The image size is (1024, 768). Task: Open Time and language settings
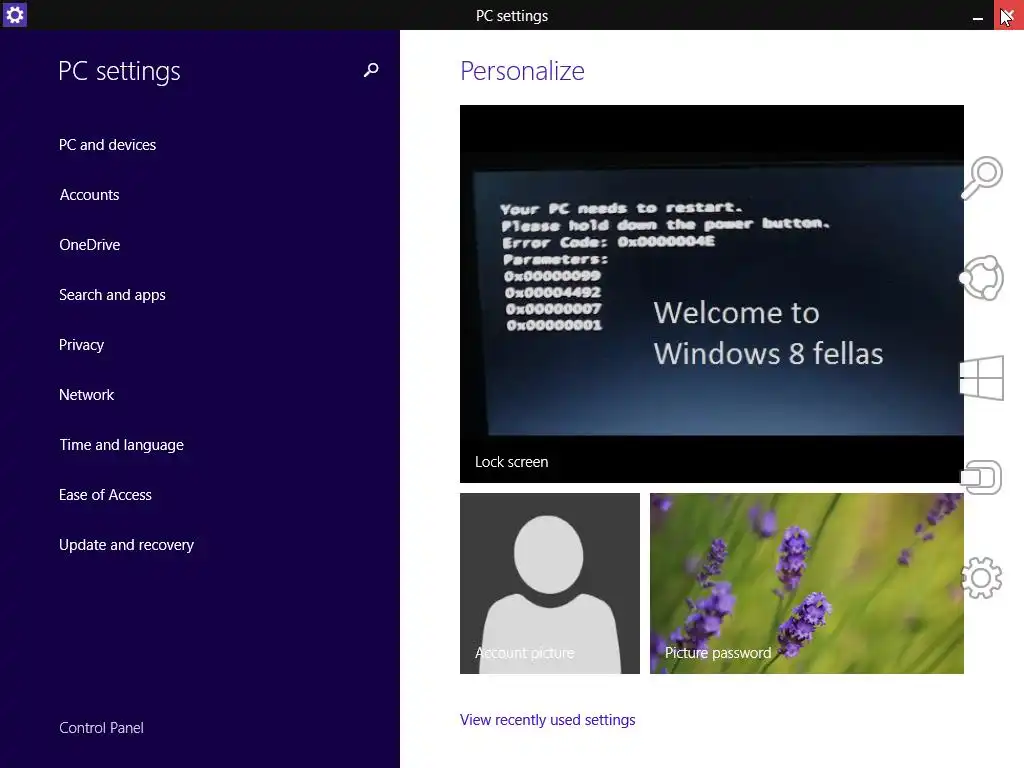pos(121,445)
